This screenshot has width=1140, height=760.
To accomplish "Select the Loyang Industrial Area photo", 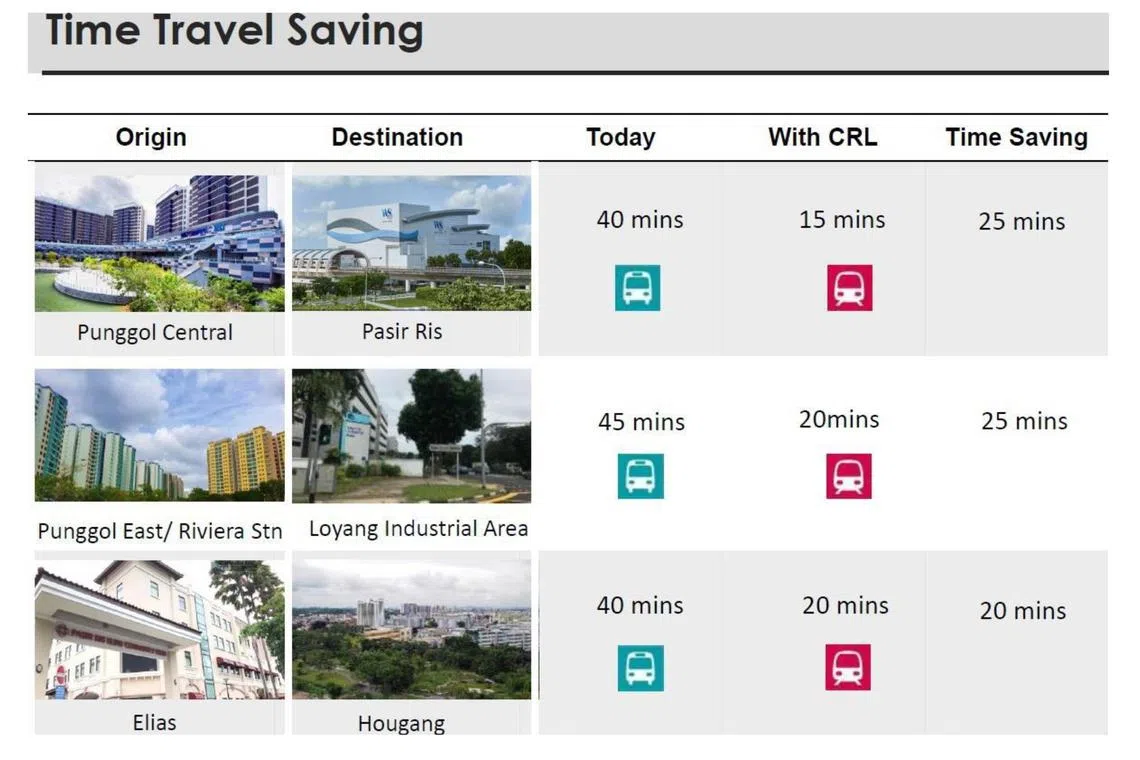I will point(411,435).
